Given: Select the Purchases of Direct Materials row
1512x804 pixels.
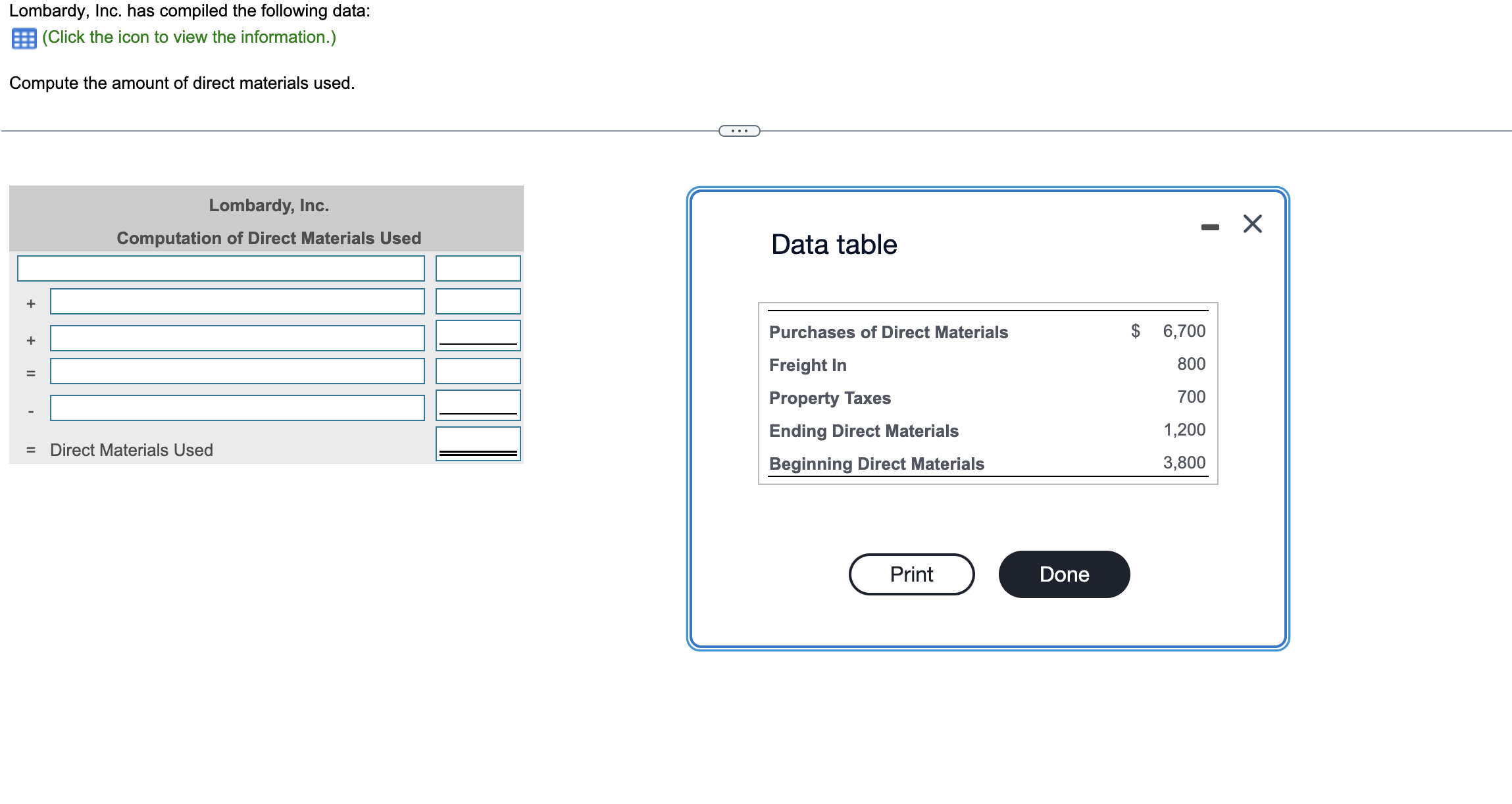Looking at the screenshot, I should click(888, 332).
